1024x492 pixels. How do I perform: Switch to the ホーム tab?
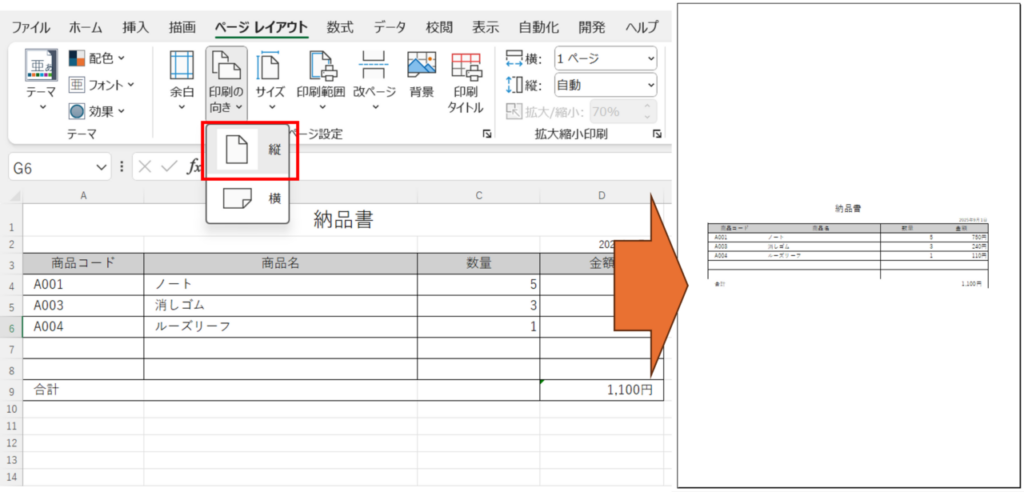coord(86,27)
